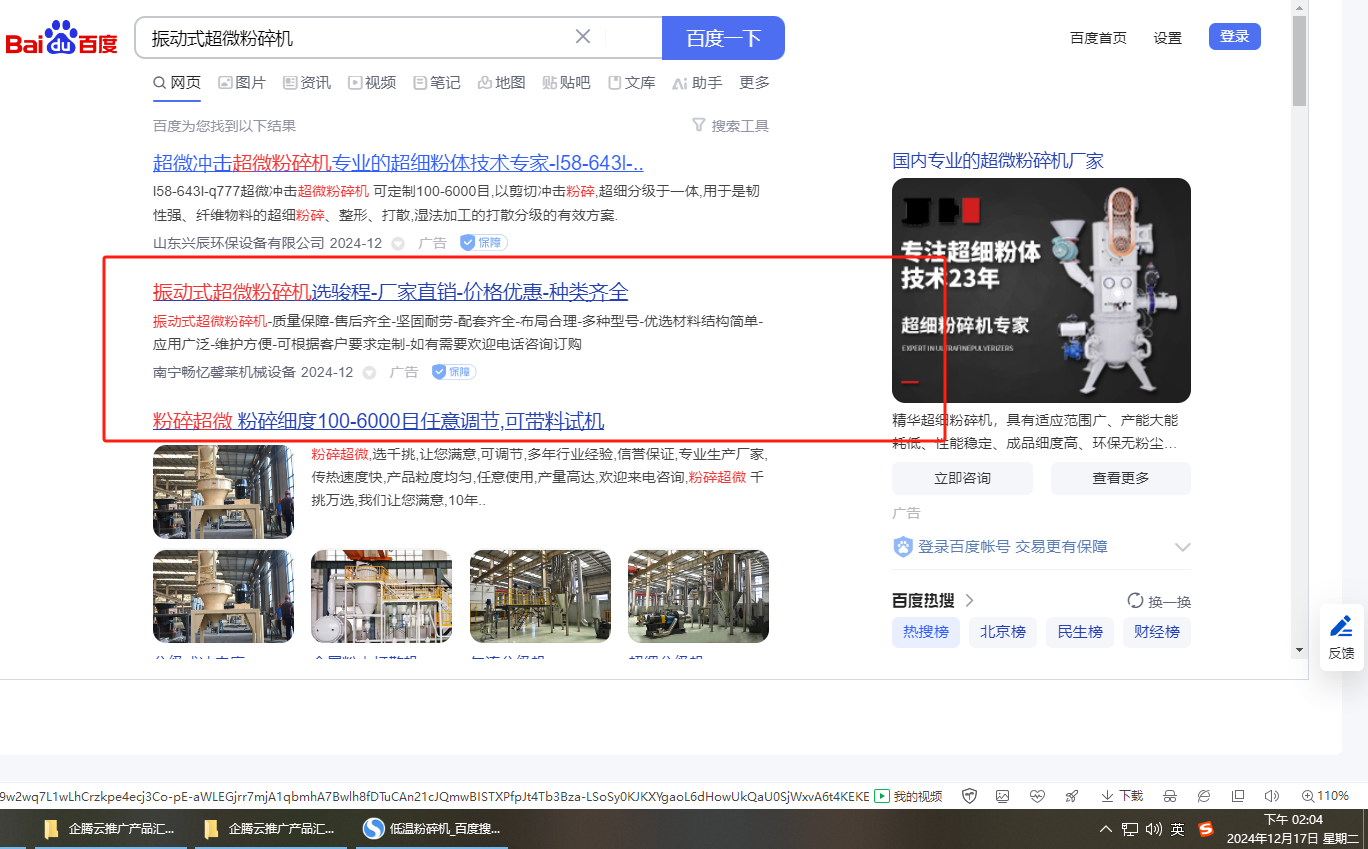
Task: Open the 搜索工具 filter options
Action: (x=730, y=126)
